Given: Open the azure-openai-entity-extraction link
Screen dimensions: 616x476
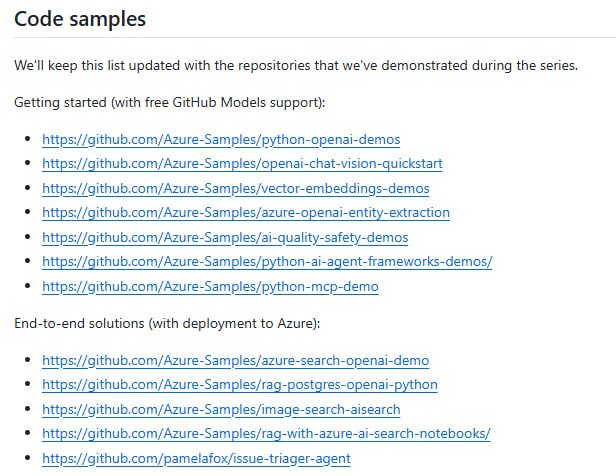Looking at the screenshot, I should (x=246, y=212).
